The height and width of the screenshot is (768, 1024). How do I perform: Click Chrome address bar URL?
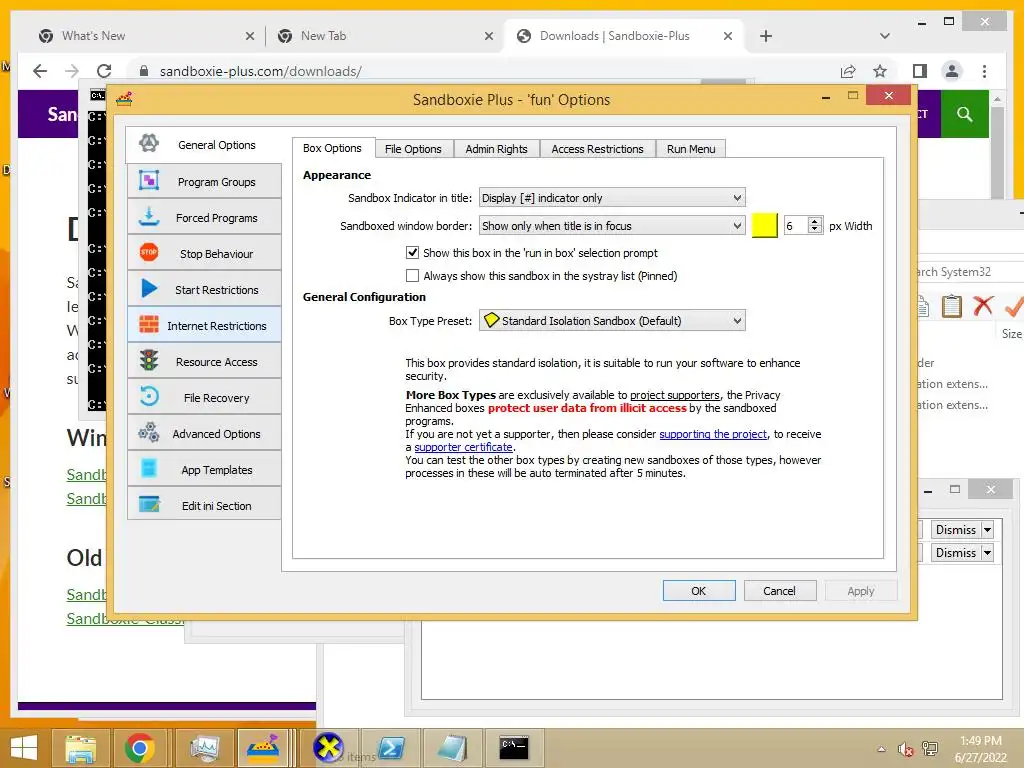260,71
